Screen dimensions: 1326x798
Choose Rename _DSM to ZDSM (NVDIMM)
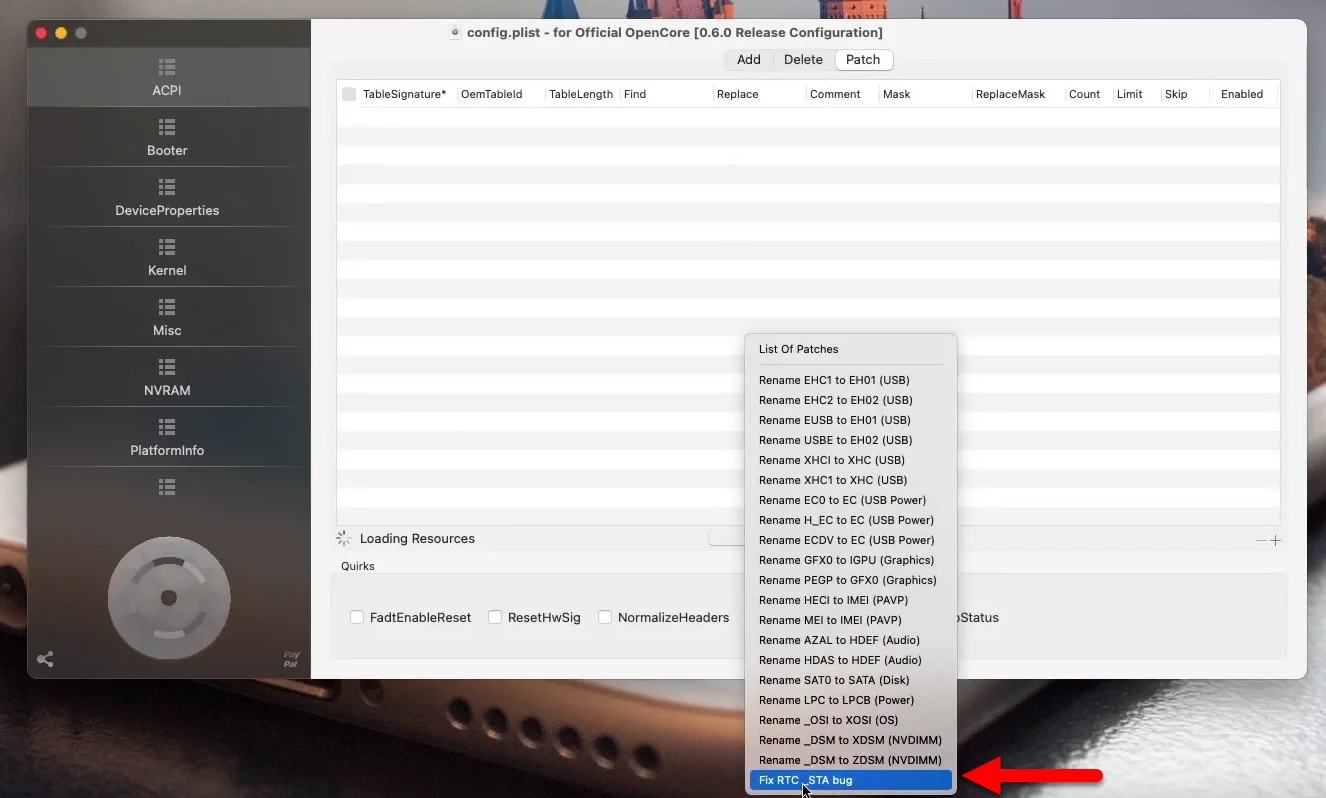coord(851,760)
